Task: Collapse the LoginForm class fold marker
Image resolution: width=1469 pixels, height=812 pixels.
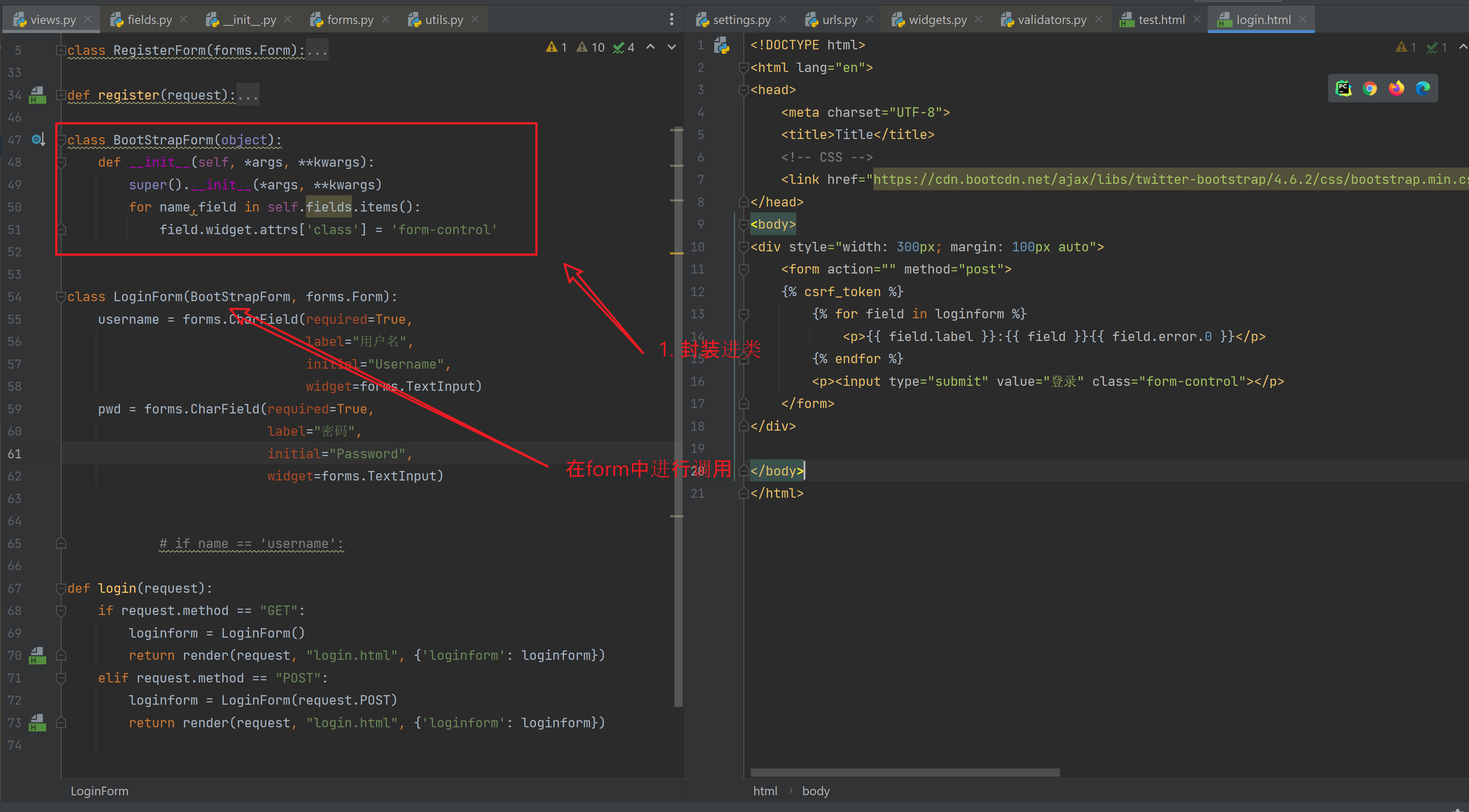Action: [x=60, y=297]
